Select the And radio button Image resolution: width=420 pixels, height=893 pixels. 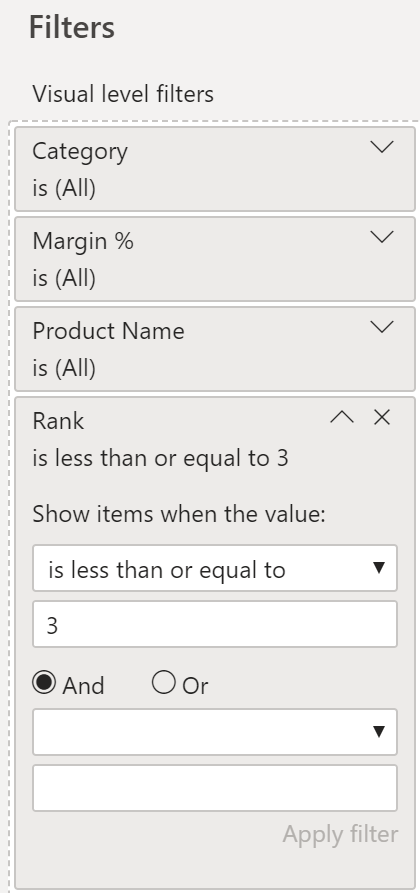(x=44, y=682)
